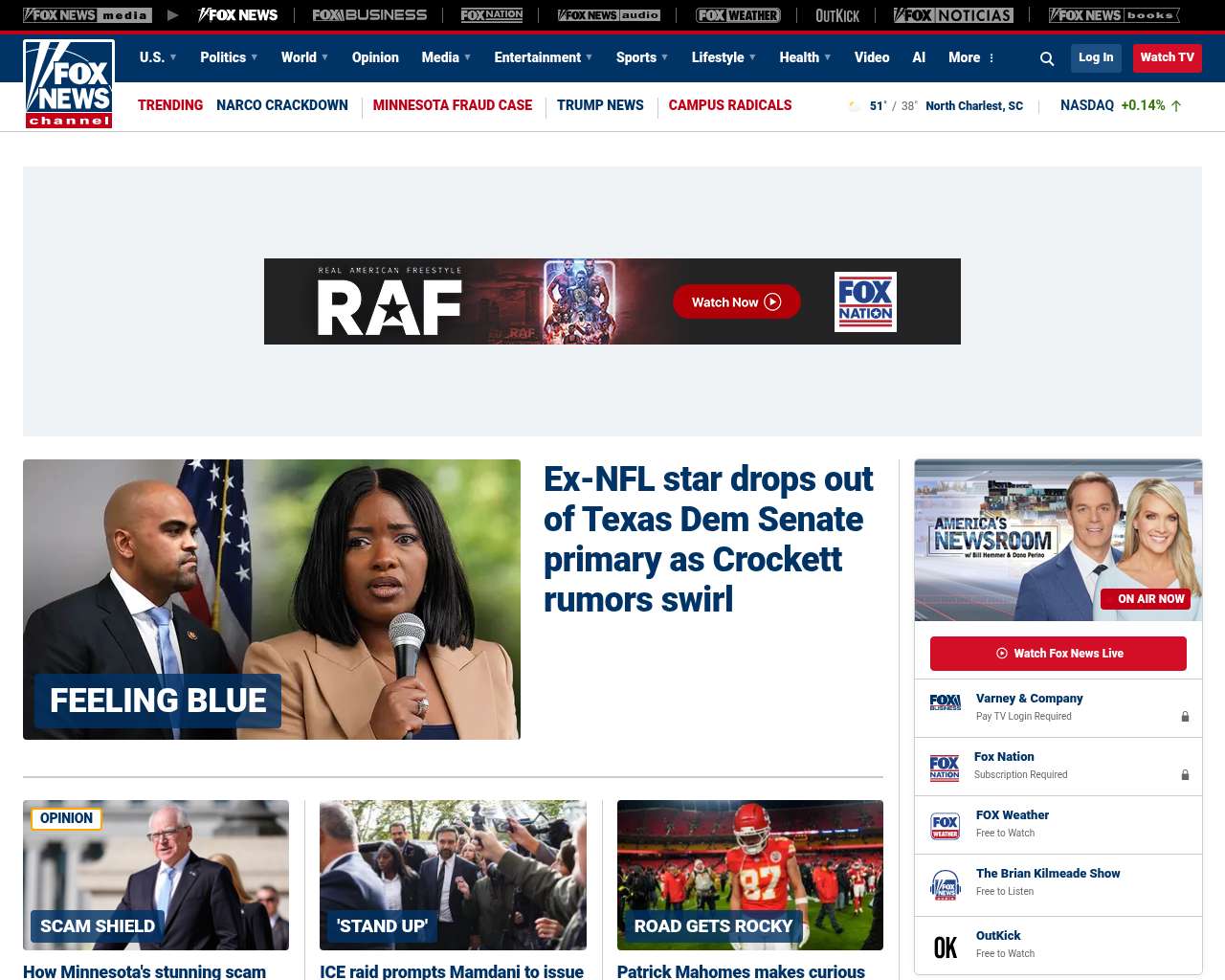Open the OutKick stream entry
The height and width of the screenshot is (980, 1225).
pos(1058,946)
